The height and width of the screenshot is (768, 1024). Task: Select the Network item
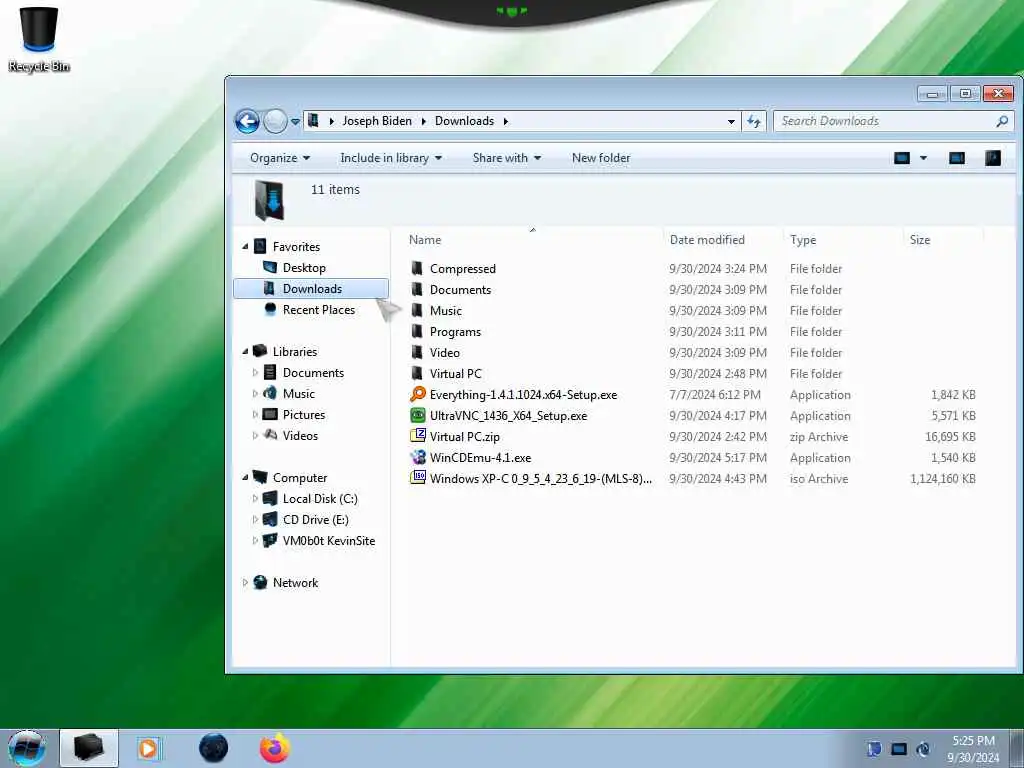pos(295,583)
